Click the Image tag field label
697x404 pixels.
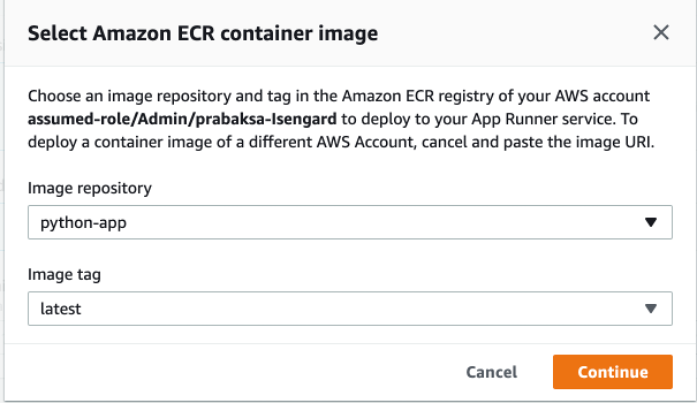point(64,275)
